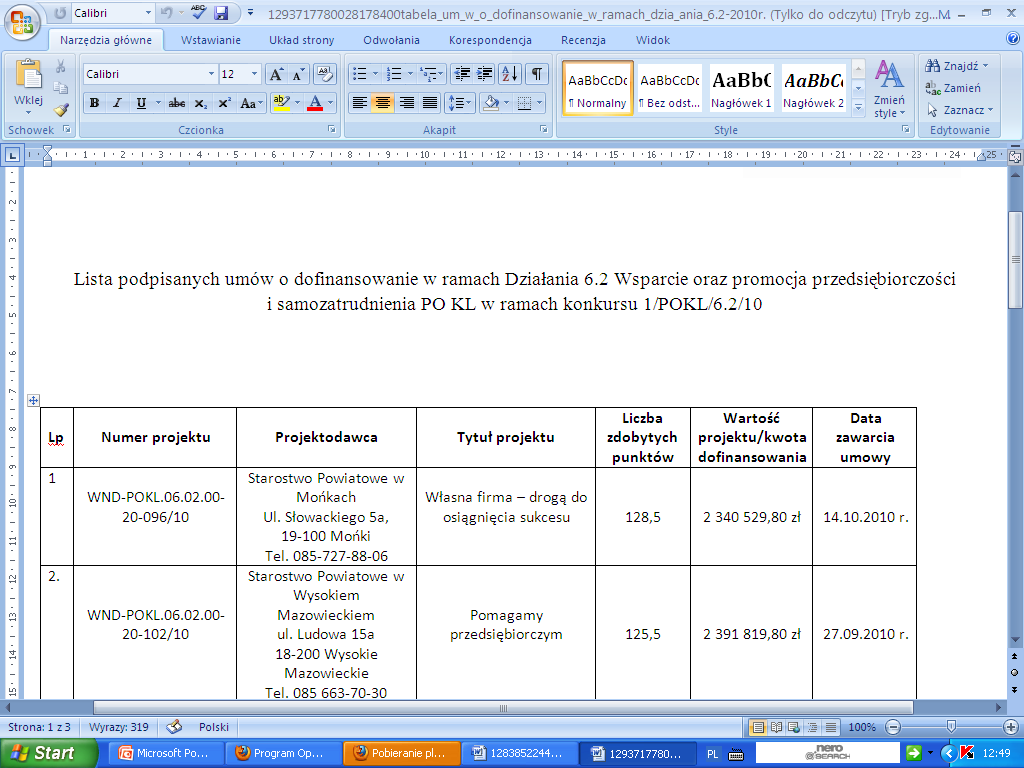Click Kaspersky icon in system tray

click(x=967, y=753)
